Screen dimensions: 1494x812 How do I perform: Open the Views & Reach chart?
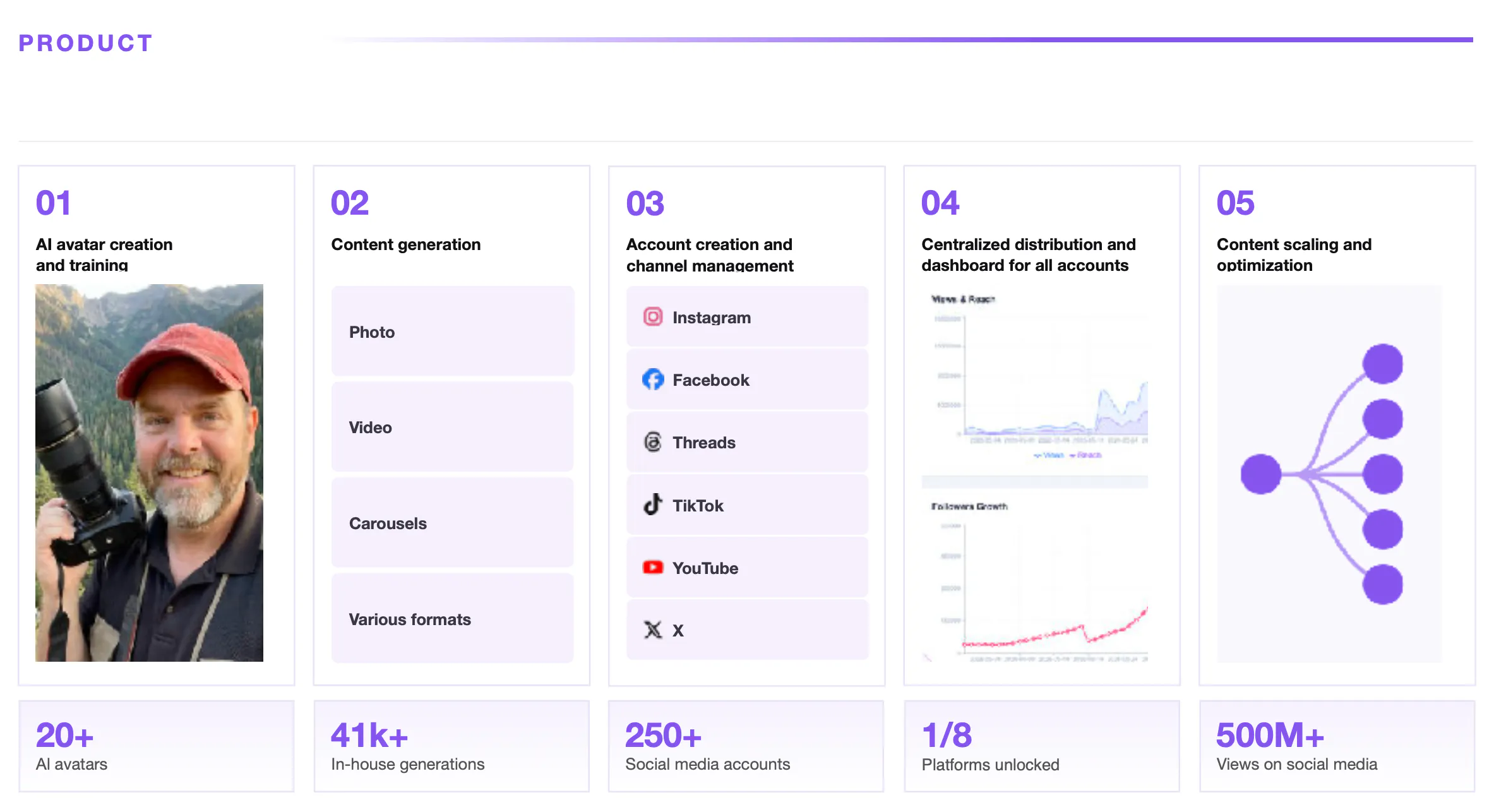pos(1035,378)
